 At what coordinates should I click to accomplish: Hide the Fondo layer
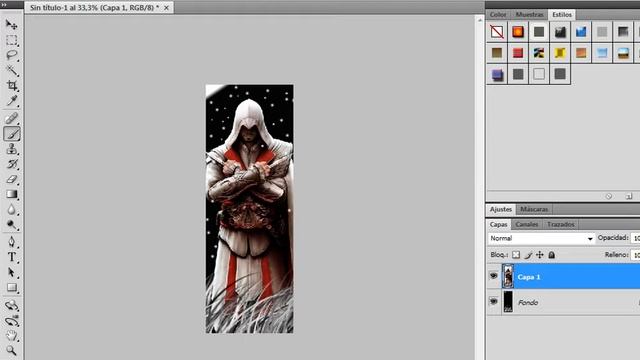493,301
